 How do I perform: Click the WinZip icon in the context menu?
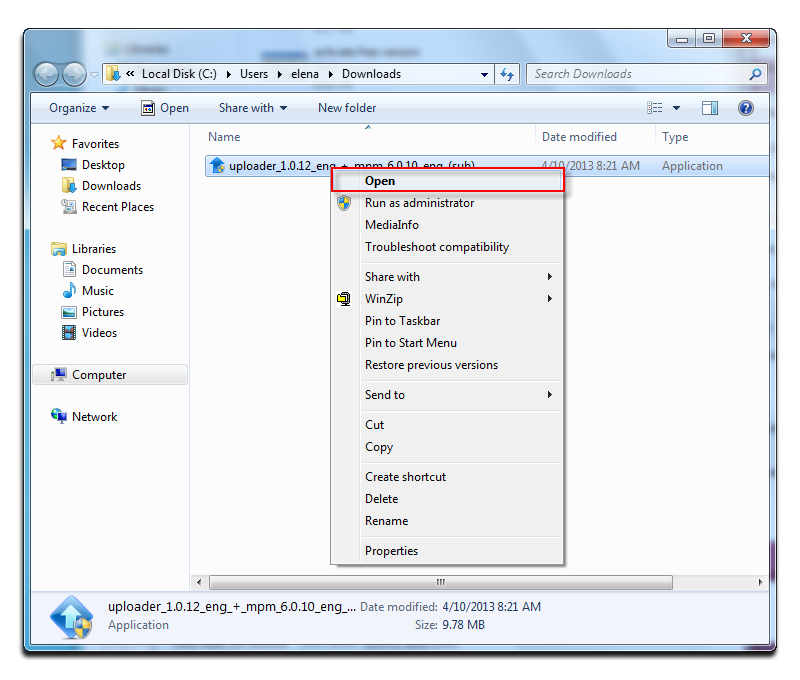click(344, 299)
